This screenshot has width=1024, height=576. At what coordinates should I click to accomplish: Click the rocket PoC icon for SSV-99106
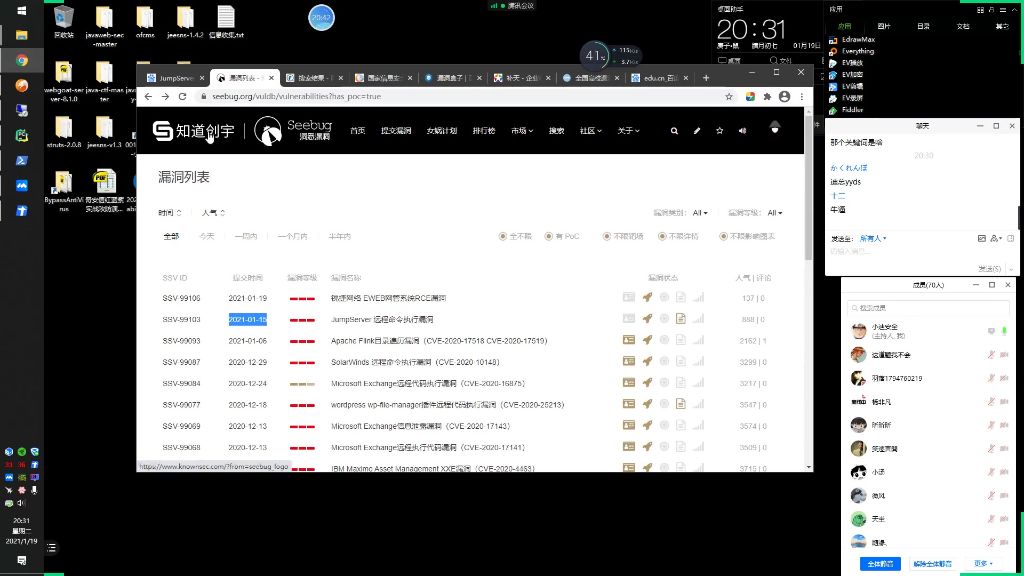pos(647,297)
